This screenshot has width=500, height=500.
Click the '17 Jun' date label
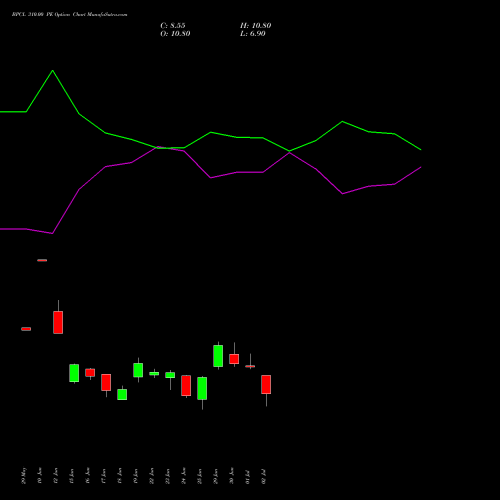pyautogui.click(x=104, y=476)
